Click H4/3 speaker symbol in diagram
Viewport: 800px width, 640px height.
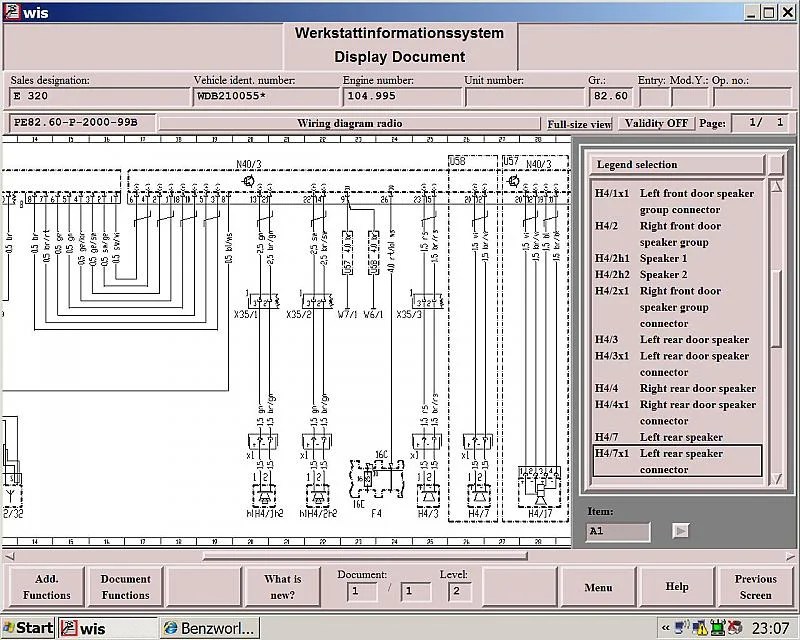tap(428, 495)
